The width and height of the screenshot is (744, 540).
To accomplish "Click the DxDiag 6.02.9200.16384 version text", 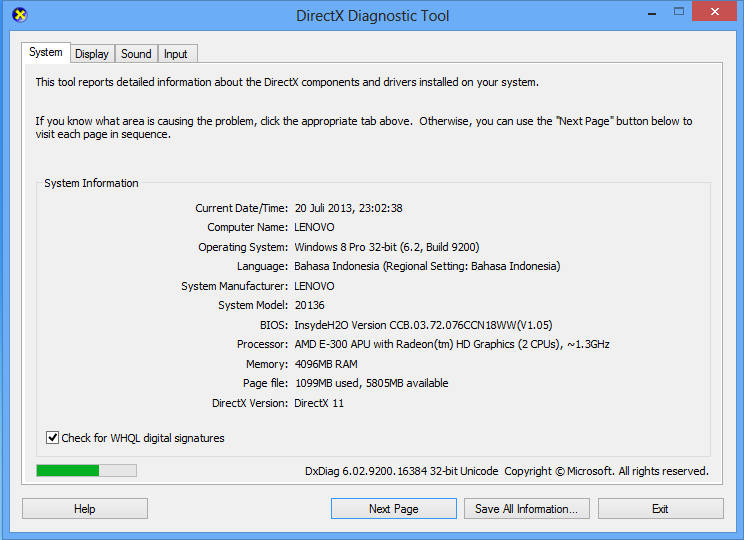I will (x=401, y=471).
